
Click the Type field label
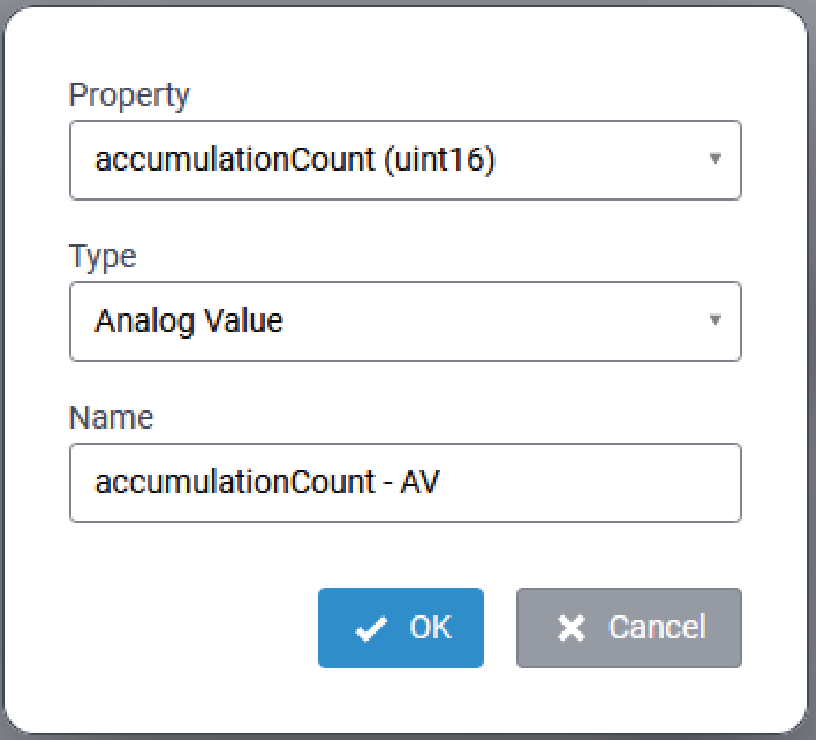[102, 256]
